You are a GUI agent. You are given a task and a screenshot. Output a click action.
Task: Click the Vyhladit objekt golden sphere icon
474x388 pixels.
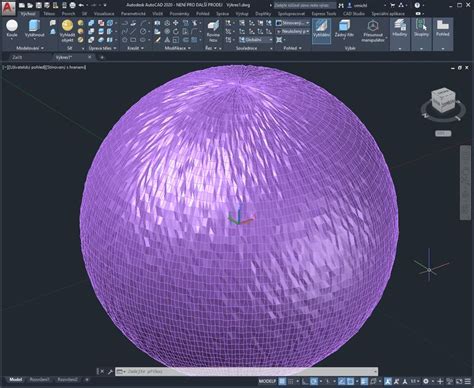pyautogui.click(x=67, y=25)
